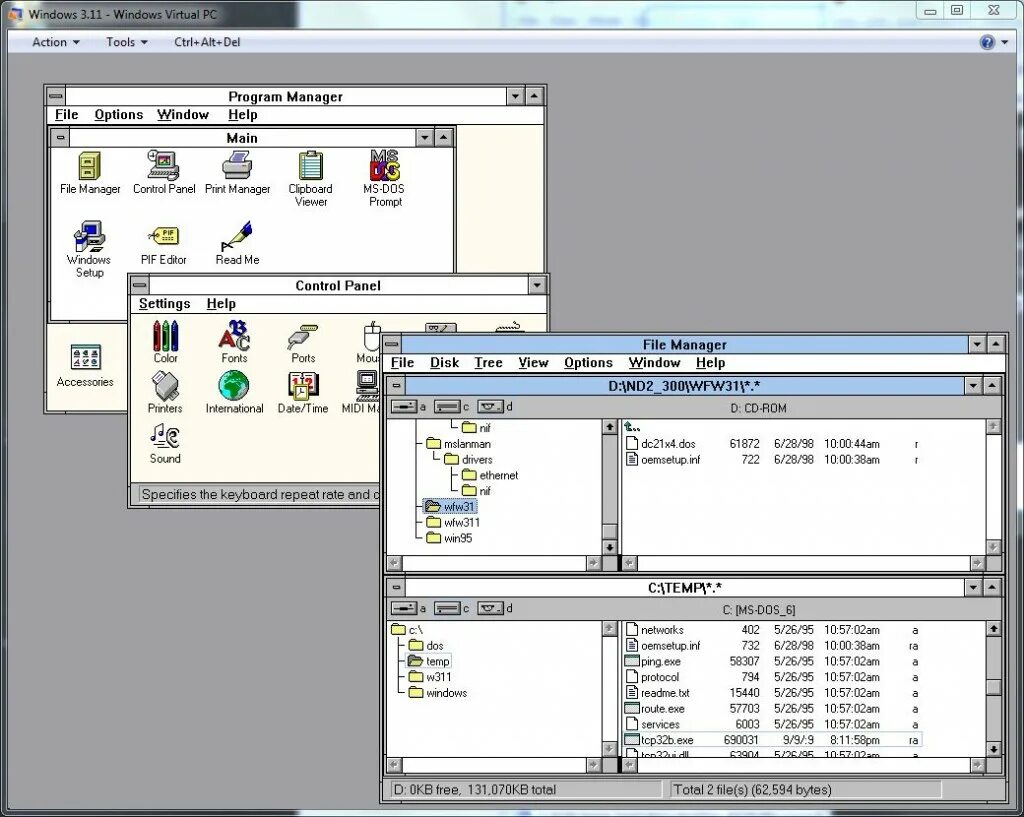Select the w311 folder under c:\
Image resolution: width=1024 pixels, height=817 pixels.
point(430,677)
